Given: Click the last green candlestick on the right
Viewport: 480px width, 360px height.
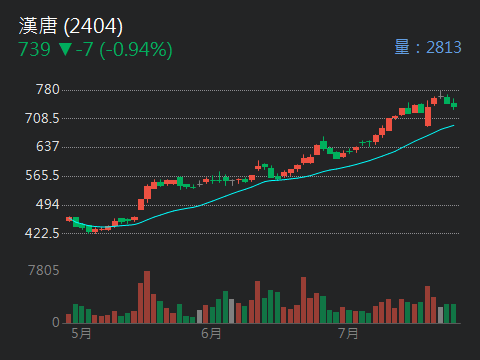Looking at the screenshot, I should click(x=454, y=105).
